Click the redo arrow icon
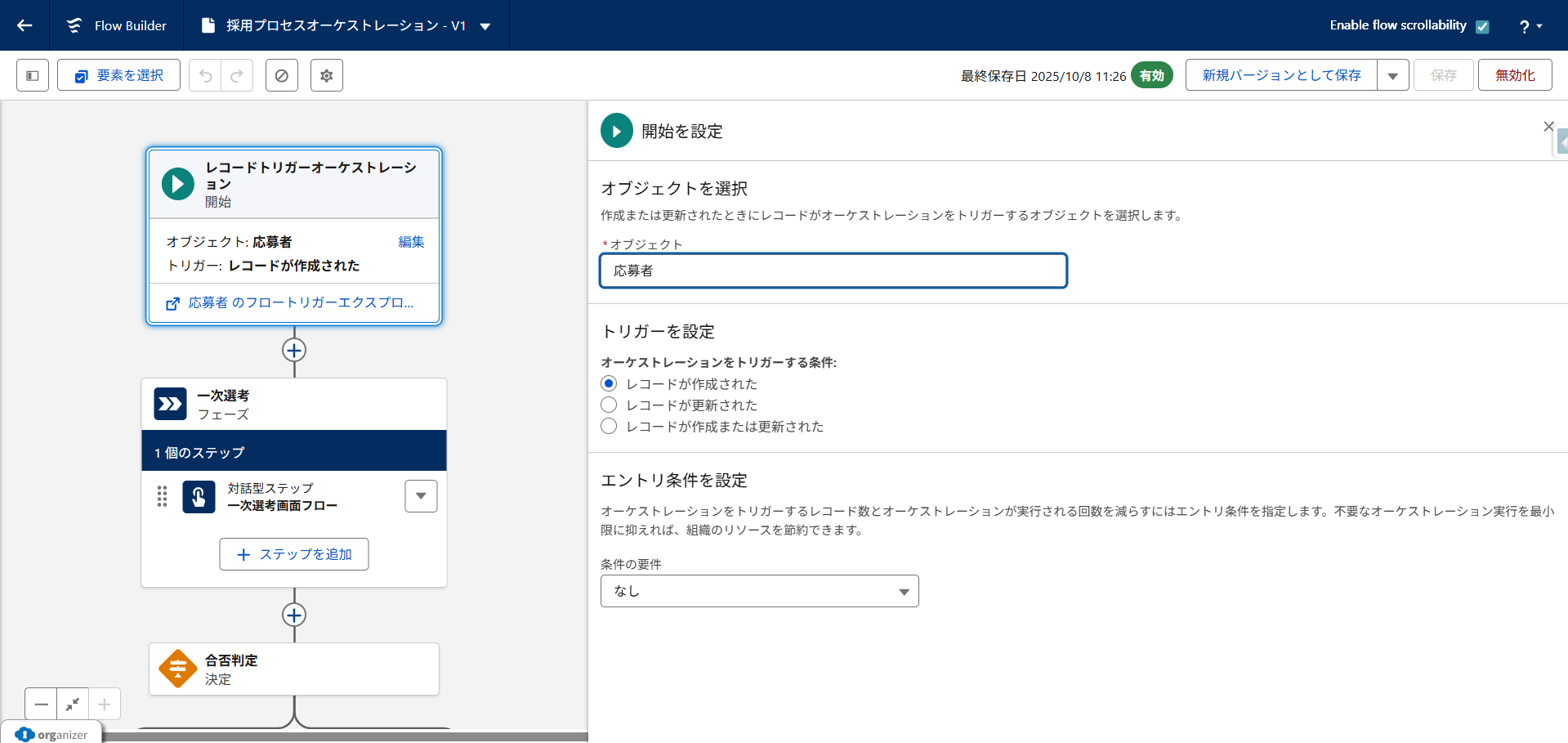The height and width of the screenshot is (743, 1568). (237, 75)
